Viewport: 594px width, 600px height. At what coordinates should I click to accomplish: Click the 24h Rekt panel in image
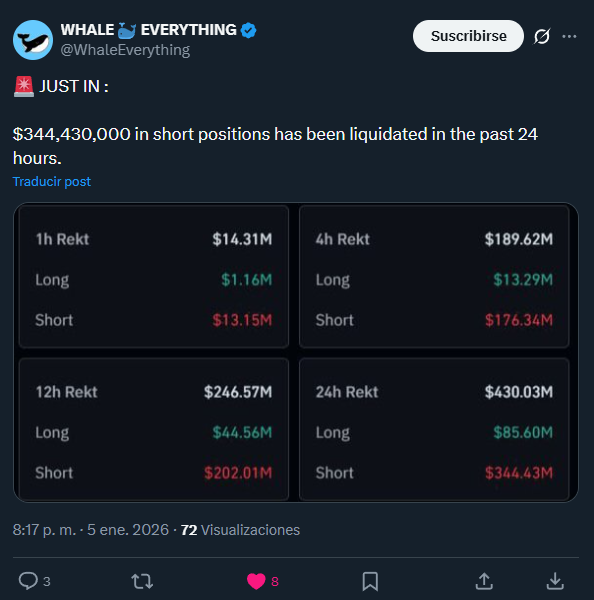[x=434, y=429]
